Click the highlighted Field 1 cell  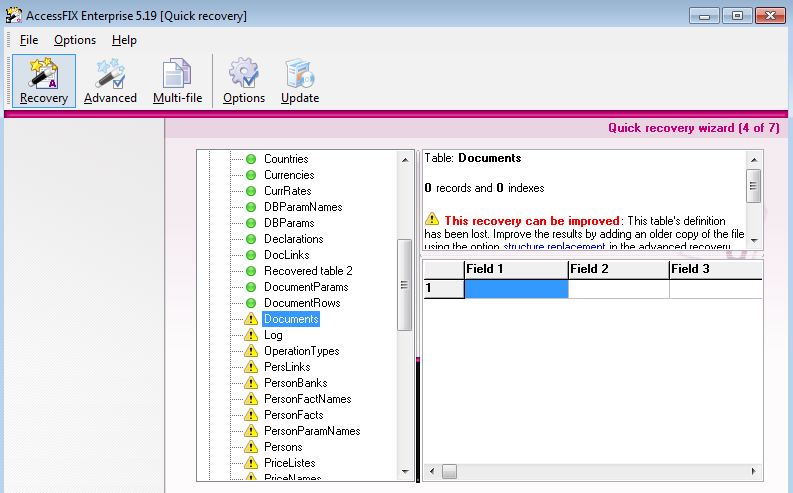516,289
